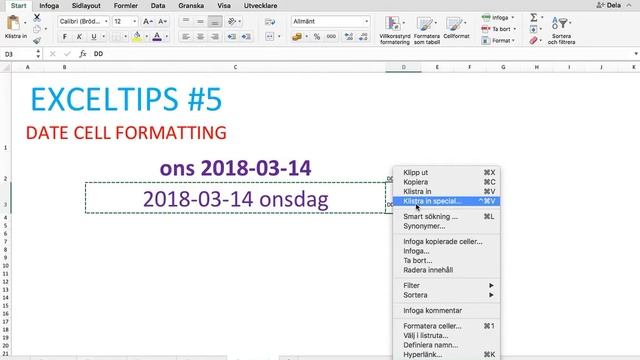Switch to the Granska ribbon tab
Screen dimensions: 640x360
191,6
